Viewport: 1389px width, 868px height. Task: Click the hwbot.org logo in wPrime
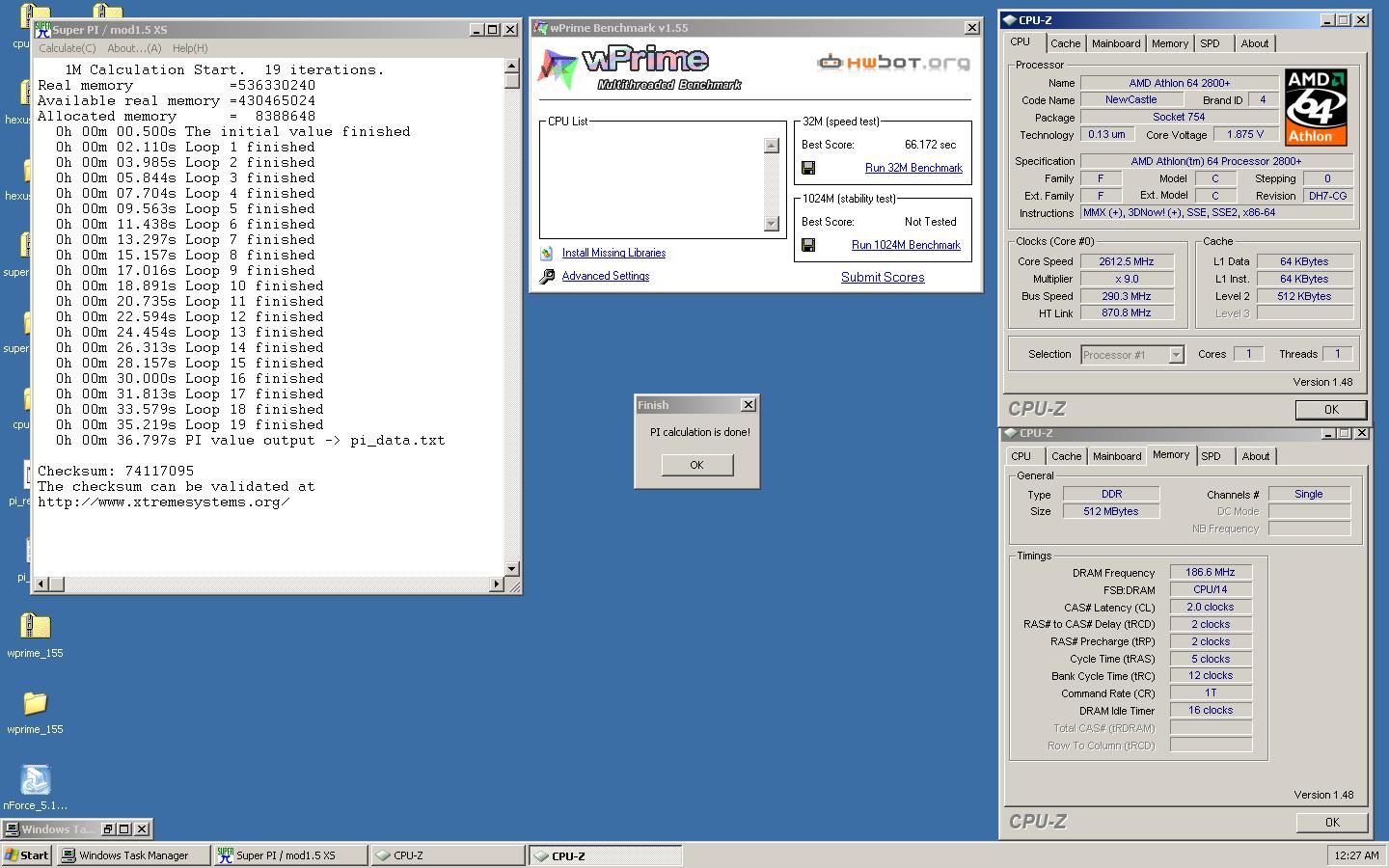[893, 63]
